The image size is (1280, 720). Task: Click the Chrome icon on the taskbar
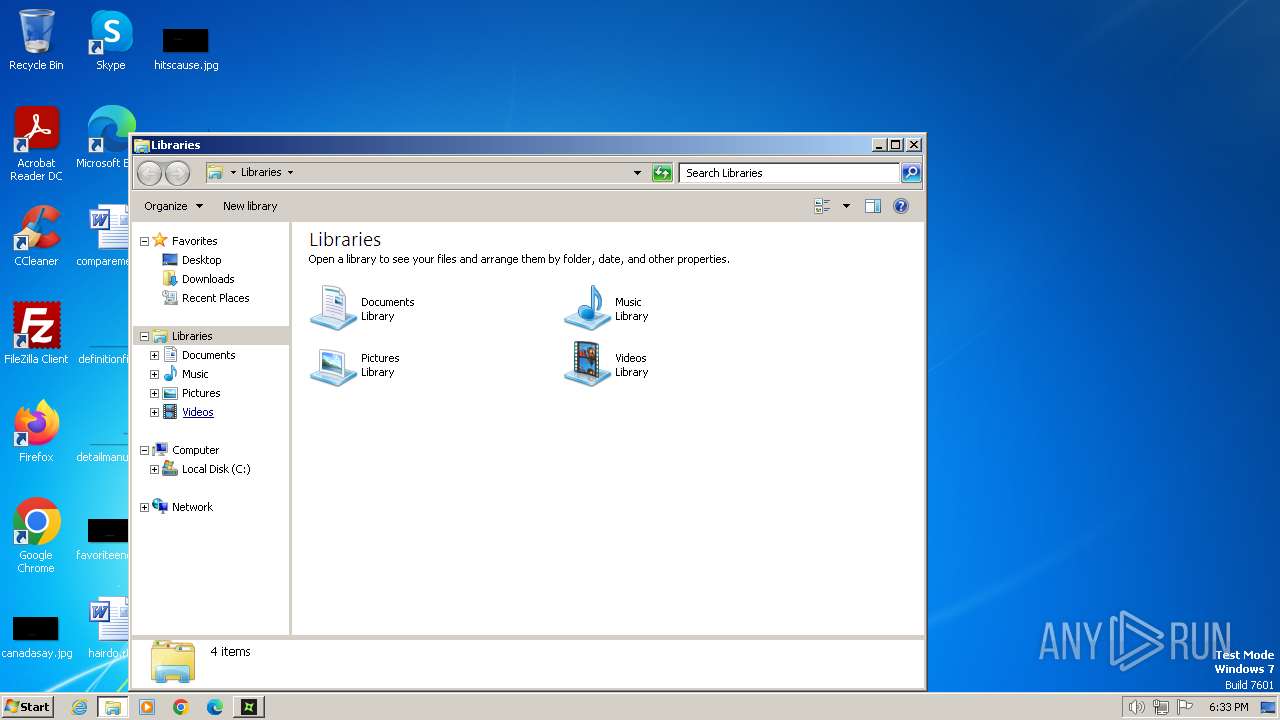181,707
